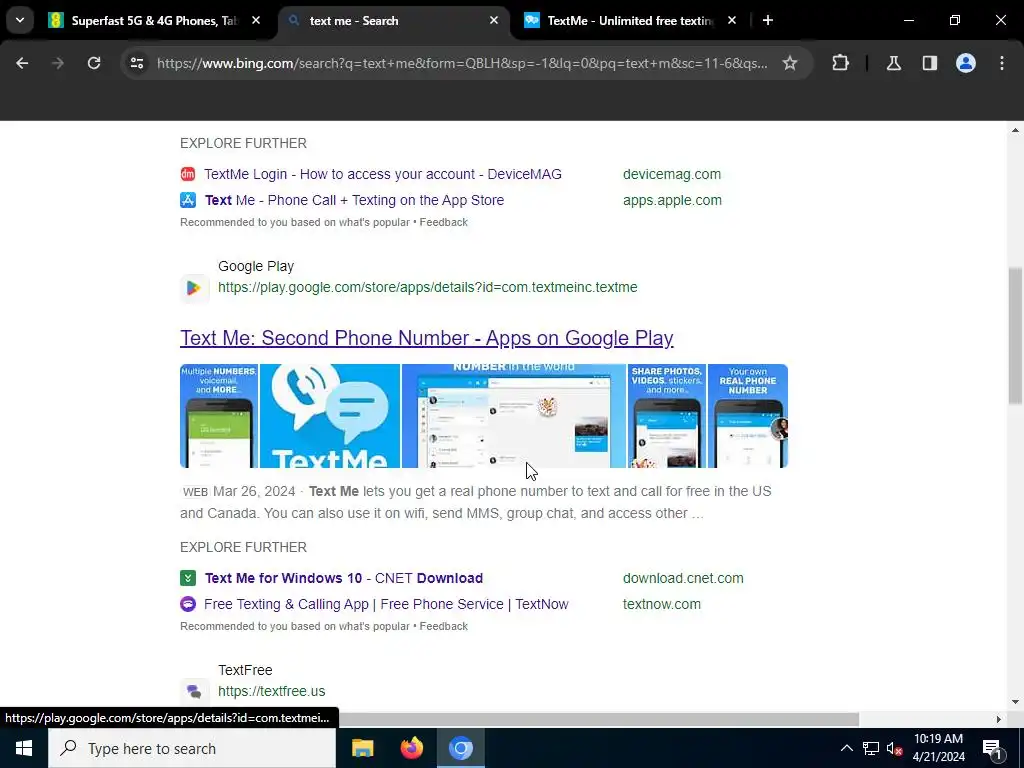Click the App Store favicon icon

(188, 200)
